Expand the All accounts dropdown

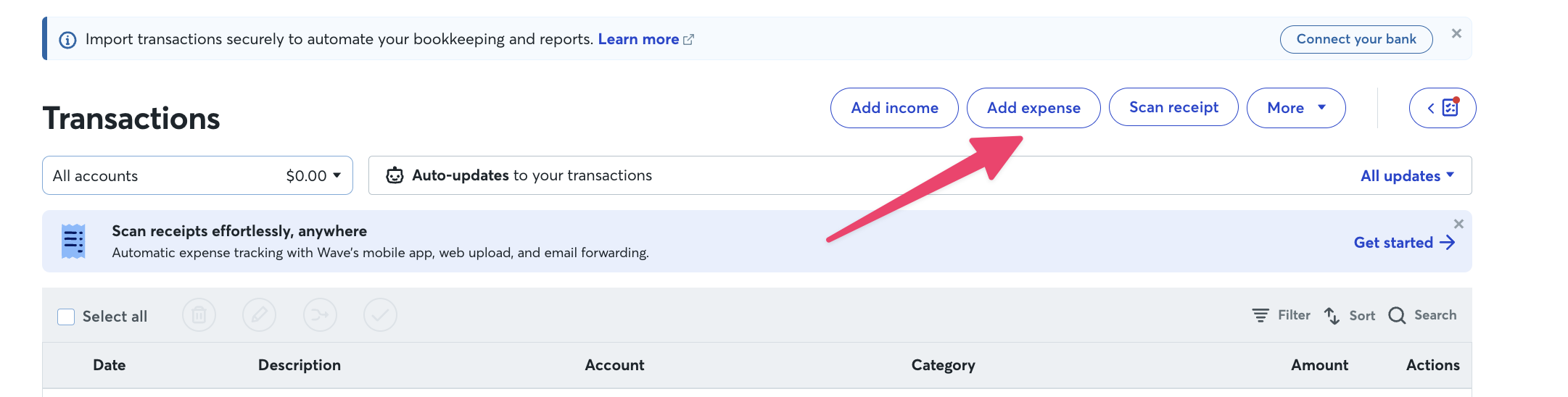pyautogui.click(x=197, y=175)
